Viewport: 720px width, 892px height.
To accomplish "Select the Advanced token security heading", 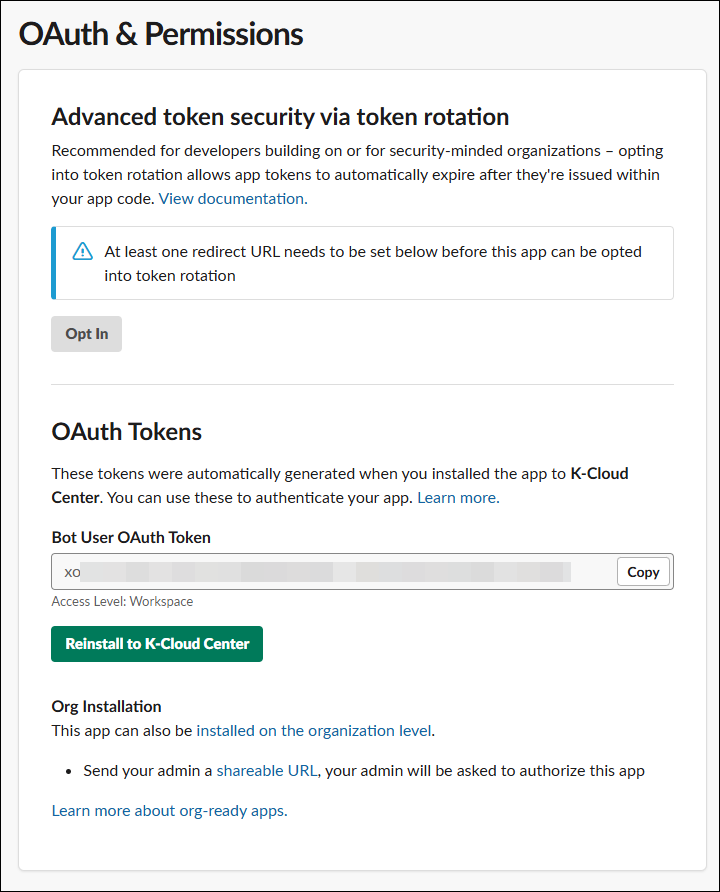I will pyautogui.click(x=280, y=117).
